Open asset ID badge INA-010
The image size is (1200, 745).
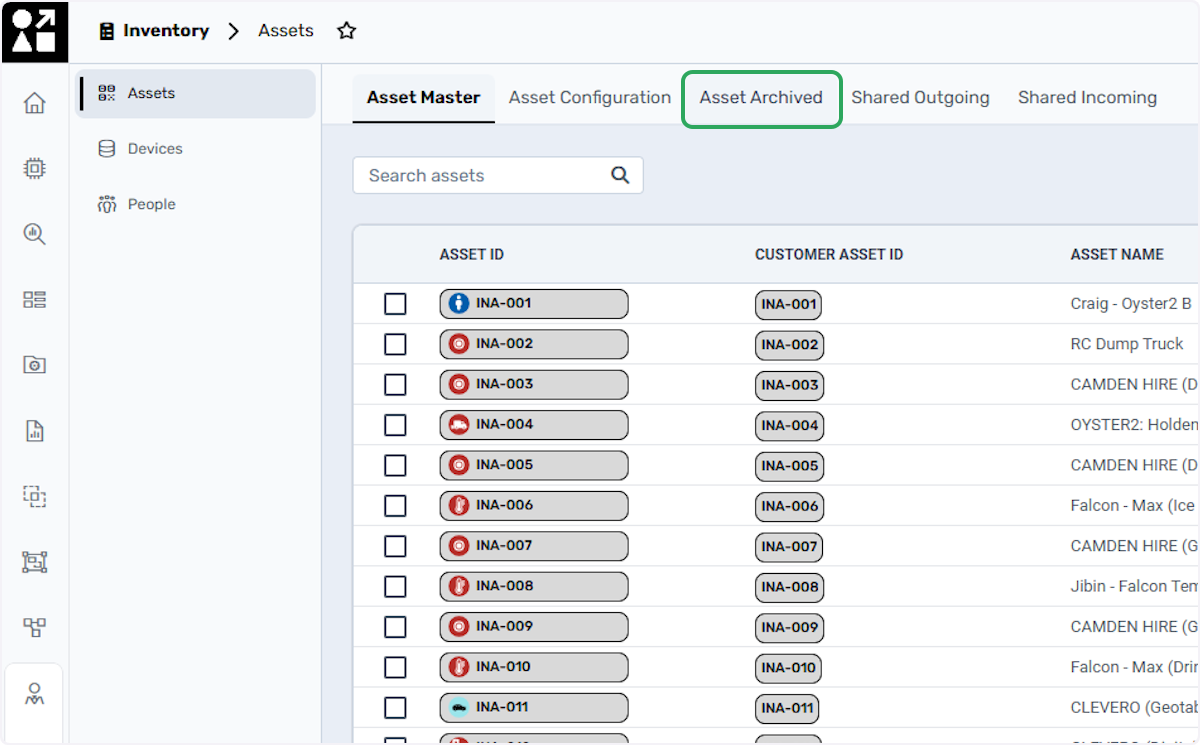click(534, 667)
